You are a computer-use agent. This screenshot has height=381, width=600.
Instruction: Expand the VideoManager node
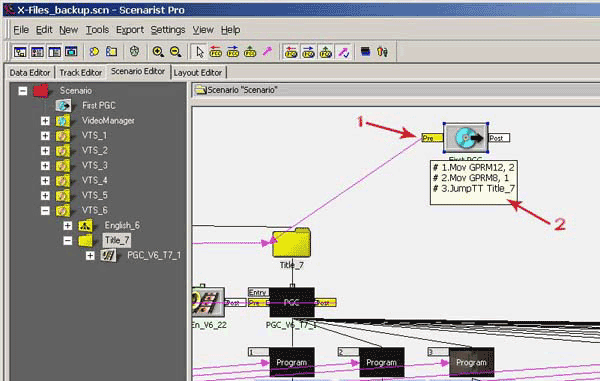45,121
